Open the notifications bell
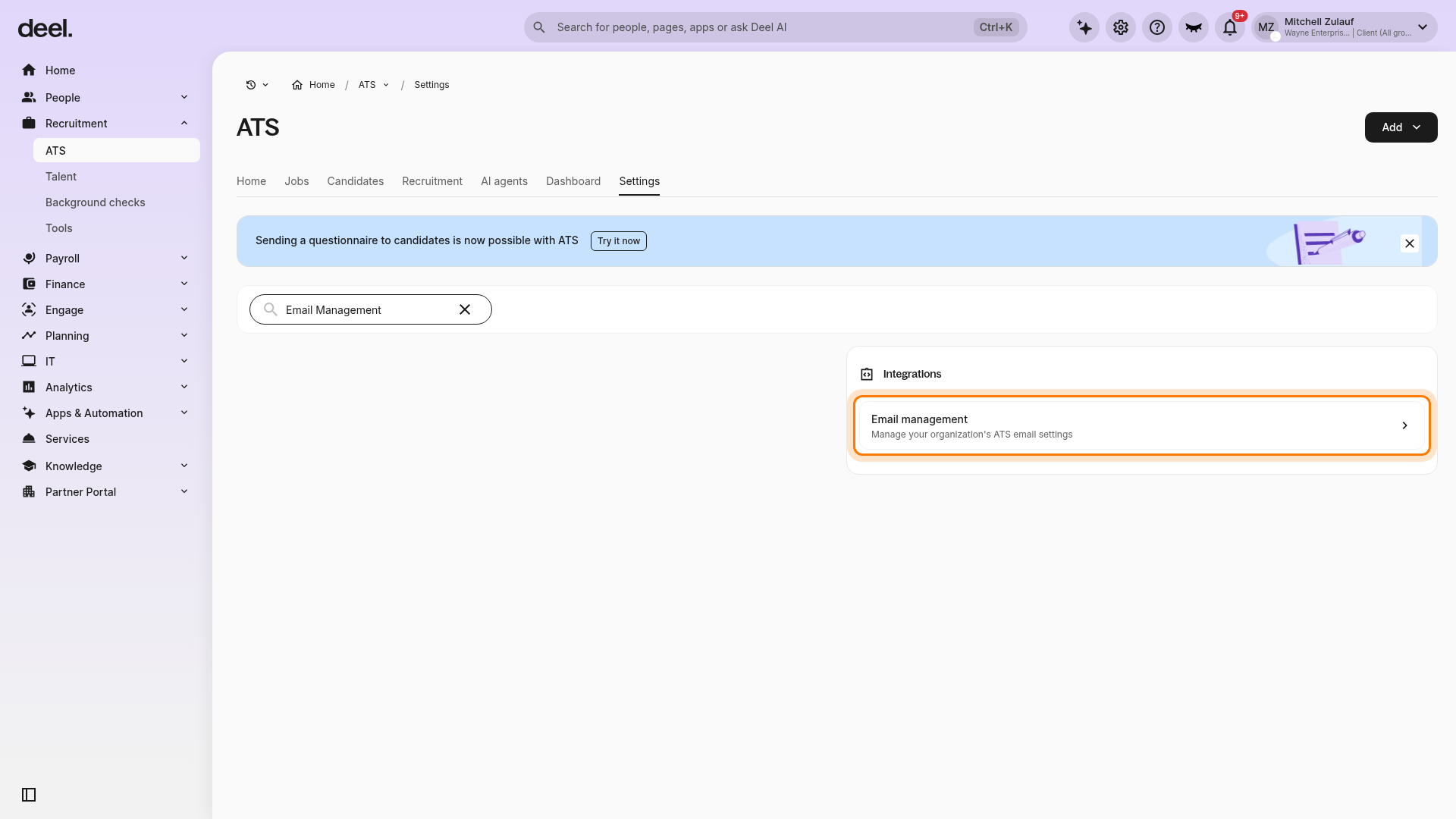1456x819 pixels. coord(1230,27)
